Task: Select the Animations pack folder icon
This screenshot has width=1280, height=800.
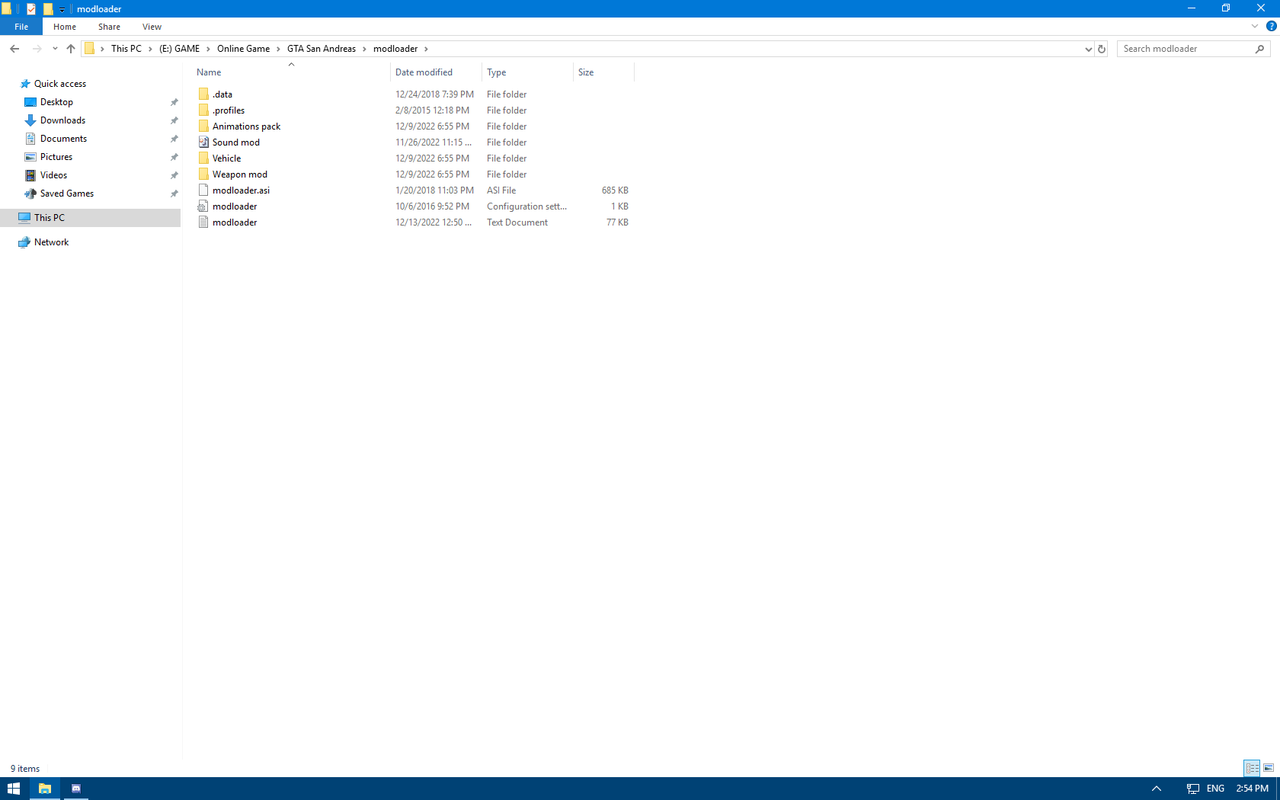Action: coord(204,126)
